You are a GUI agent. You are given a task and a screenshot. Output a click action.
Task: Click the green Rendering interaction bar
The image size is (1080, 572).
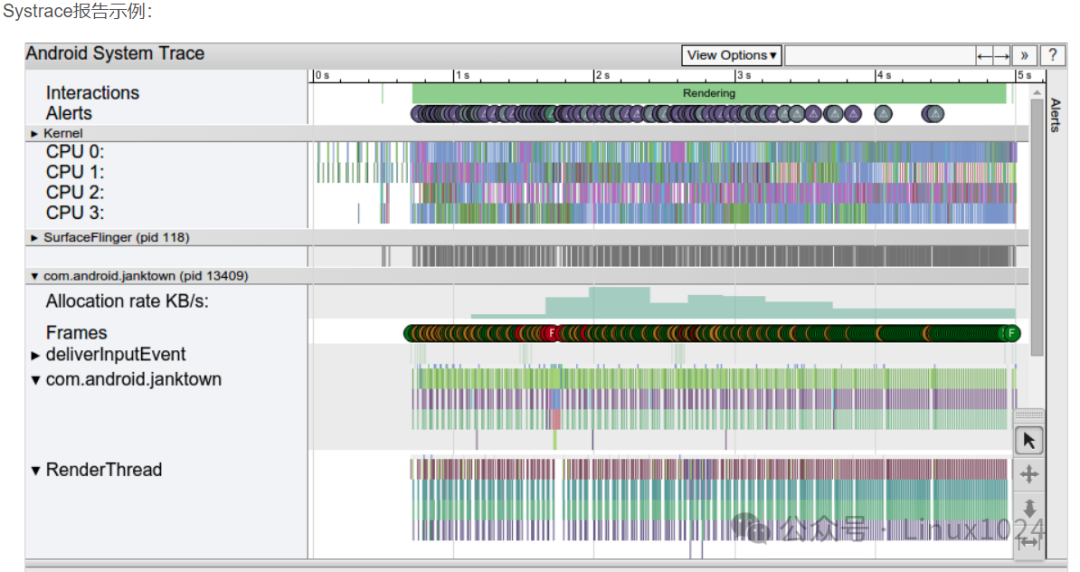[709, 93]
